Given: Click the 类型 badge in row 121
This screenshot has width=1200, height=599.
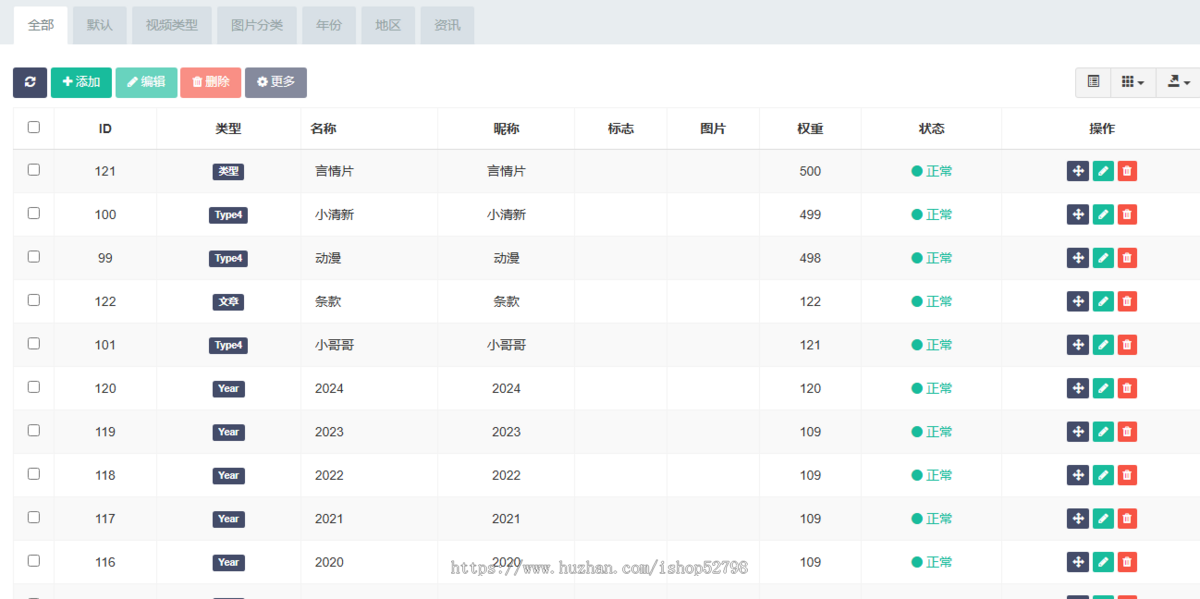Looking at the screenshot, I should click(x=228, y=171).
